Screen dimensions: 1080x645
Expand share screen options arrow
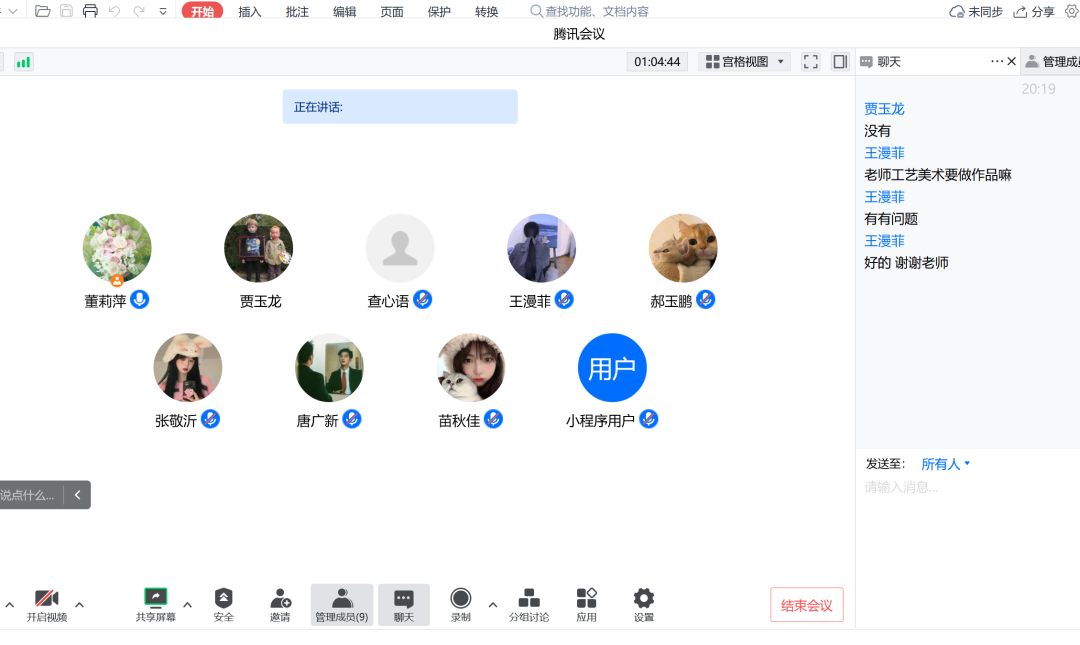click(x=187, y=605)
